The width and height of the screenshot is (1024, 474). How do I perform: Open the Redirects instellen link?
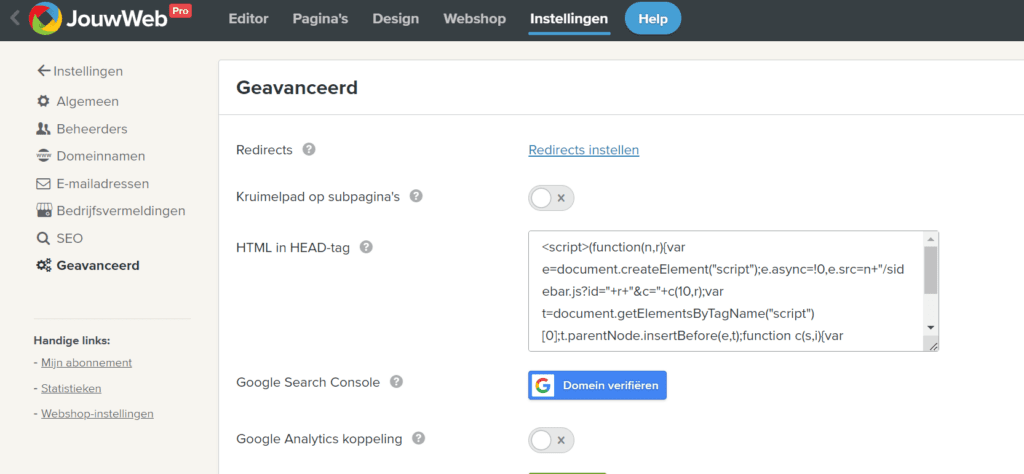583,150
